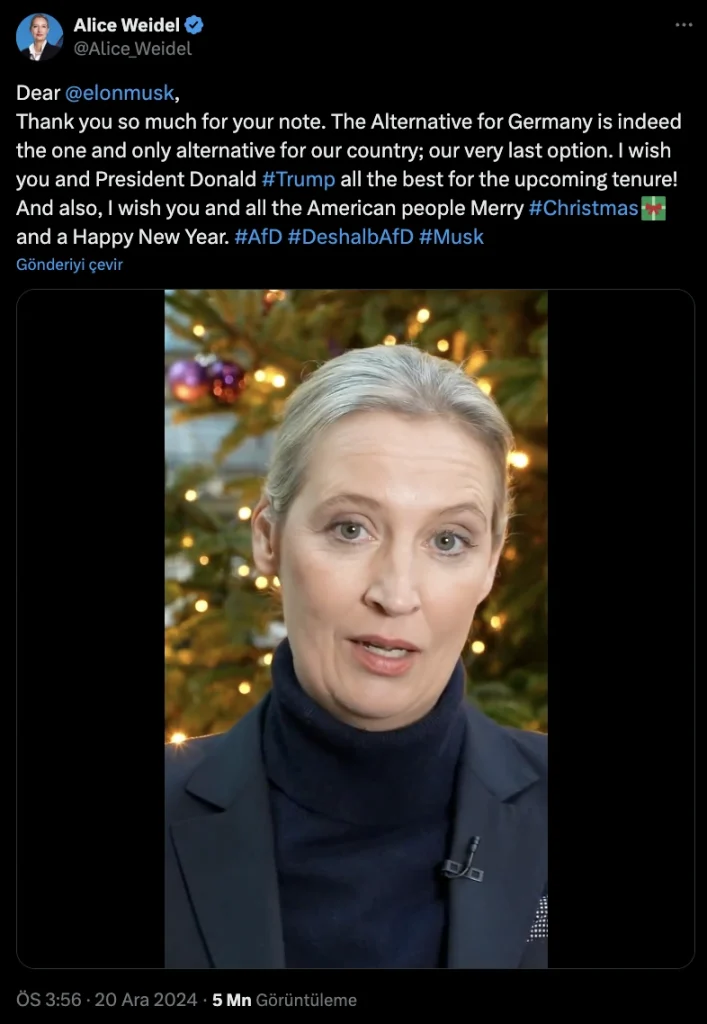Click the post time ÖS 3:56
The image size is (707, 1024).
pos(49,1000)
